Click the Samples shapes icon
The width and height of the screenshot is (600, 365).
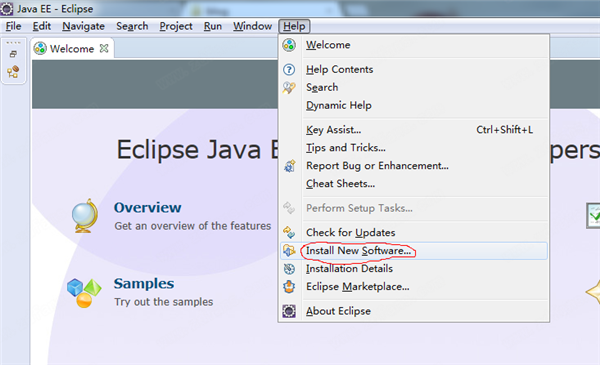tap(84, 293)
